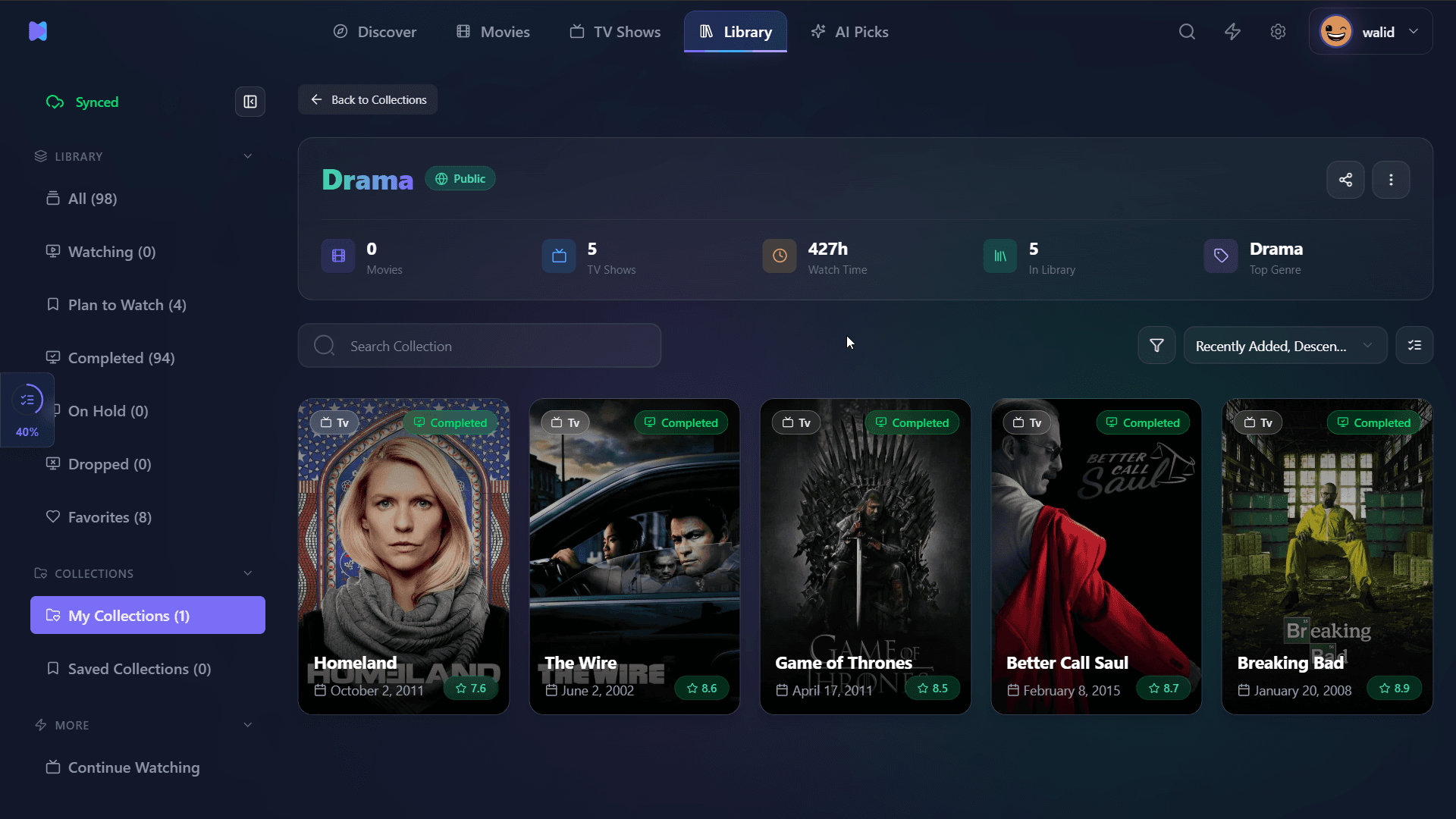Image resolution: width=1456 pixels, height=819 pixels.
Task: Open Continue Watching in sidebar
Action: pos(148,767)
